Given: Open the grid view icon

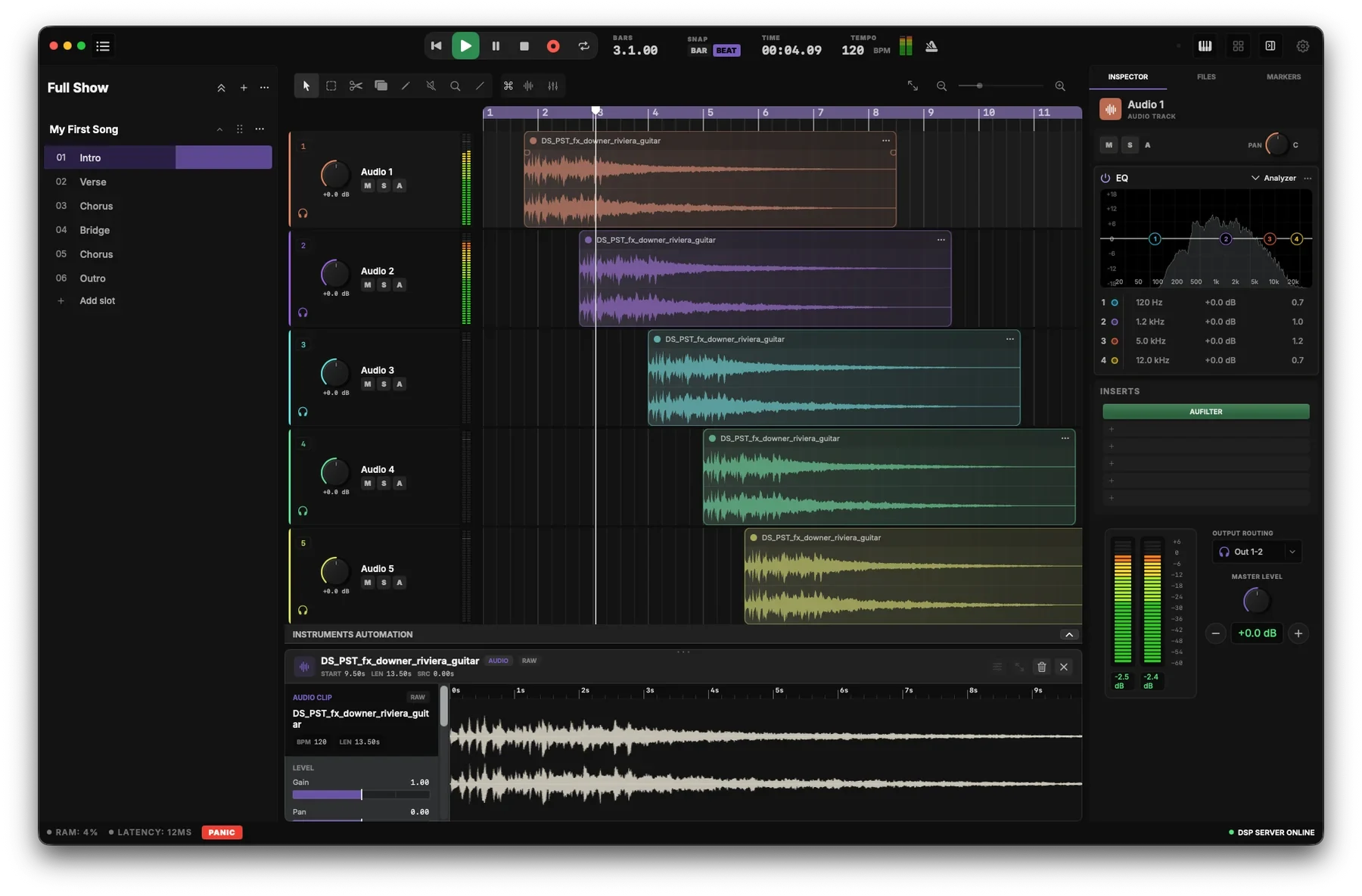Looking at the screenshot, I should pos(1238,46).
